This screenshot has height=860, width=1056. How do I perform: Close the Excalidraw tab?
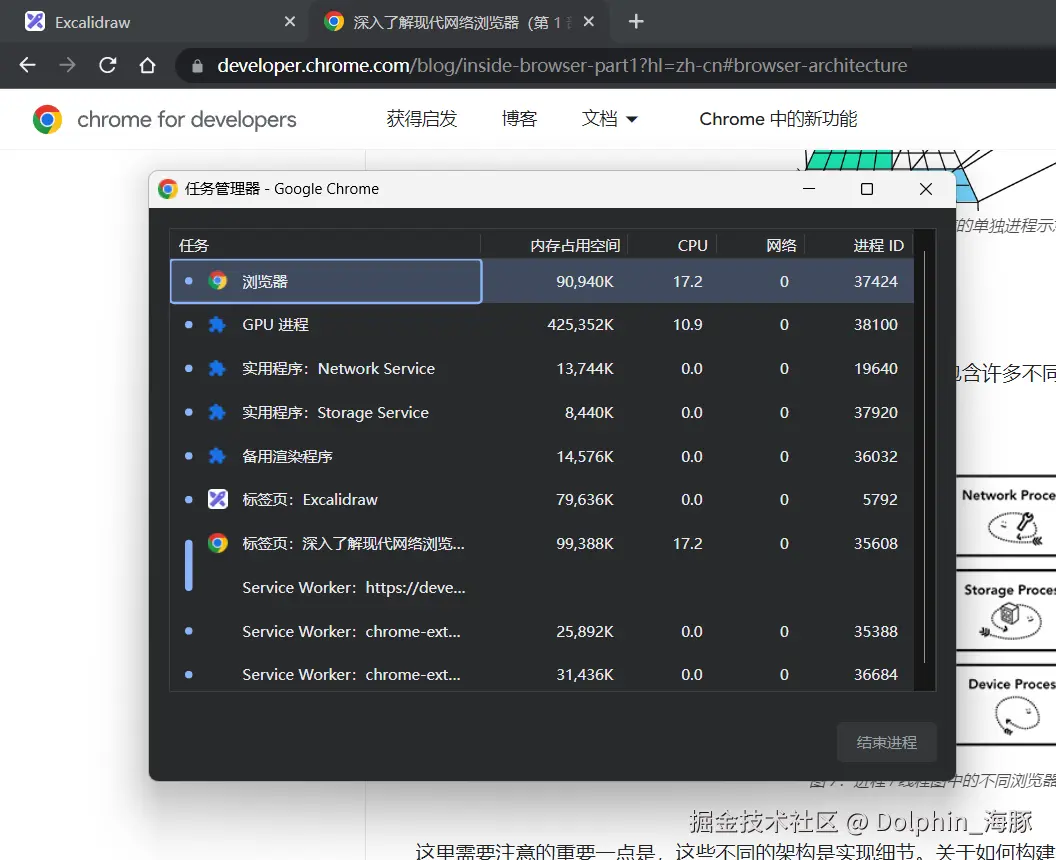coord(290,22)
